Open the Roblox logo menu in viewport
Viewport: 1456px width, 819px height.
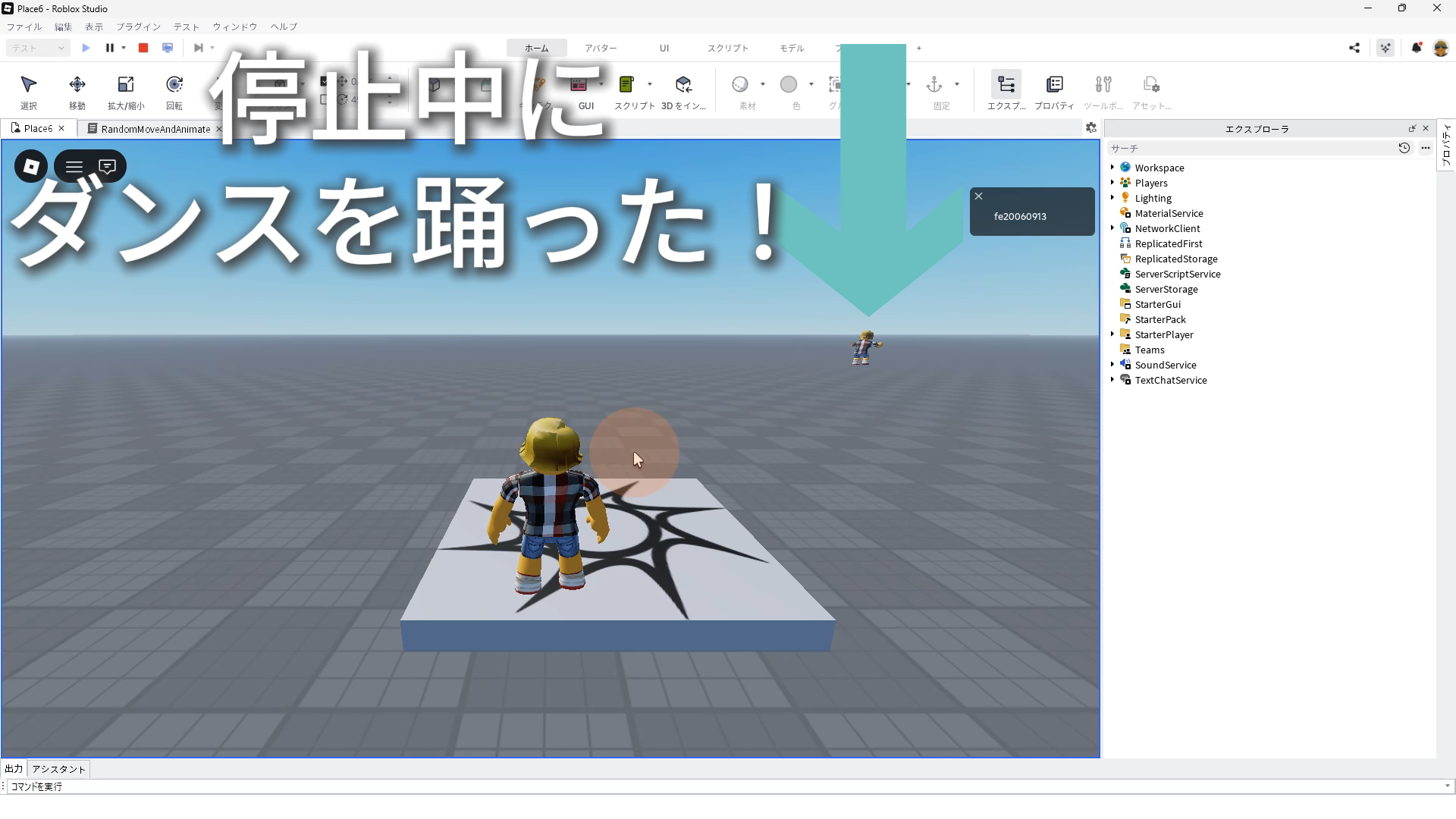[x=31, y=167]
